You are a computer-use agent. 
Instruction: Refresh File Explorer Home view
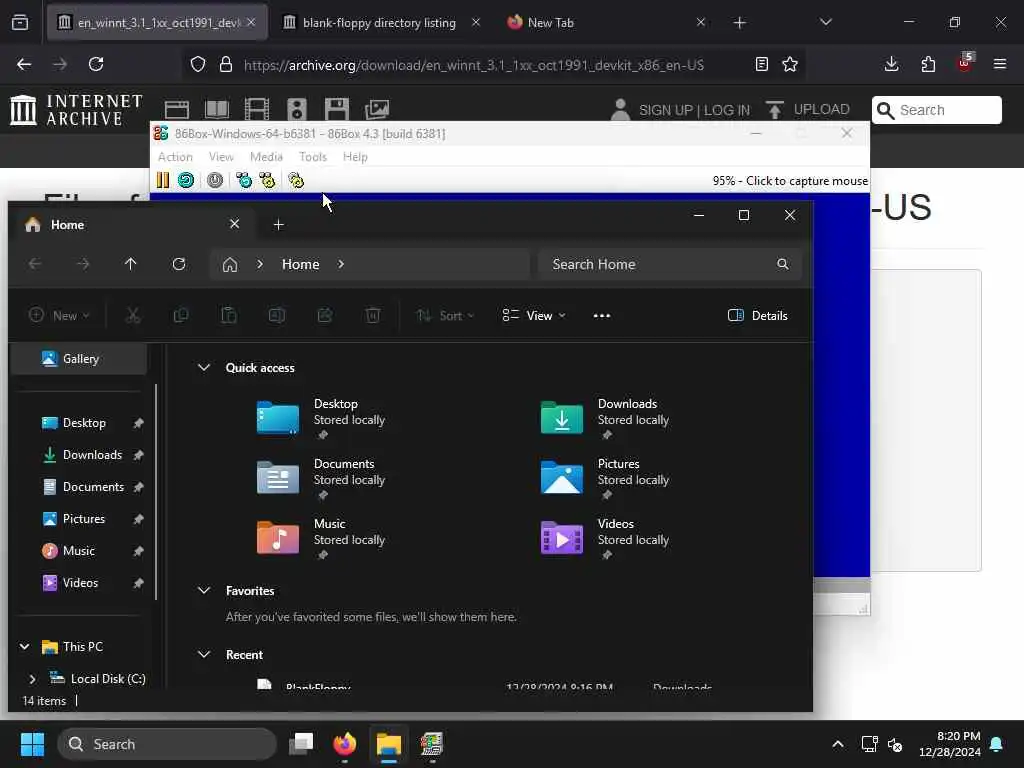coord(179,264)
